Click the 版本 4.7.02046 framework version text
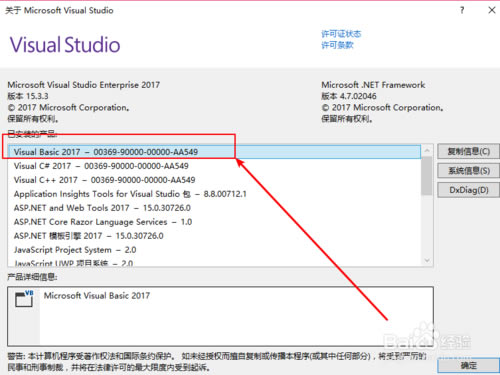Viewport: 500px width, 375px height. pos(349,96)
